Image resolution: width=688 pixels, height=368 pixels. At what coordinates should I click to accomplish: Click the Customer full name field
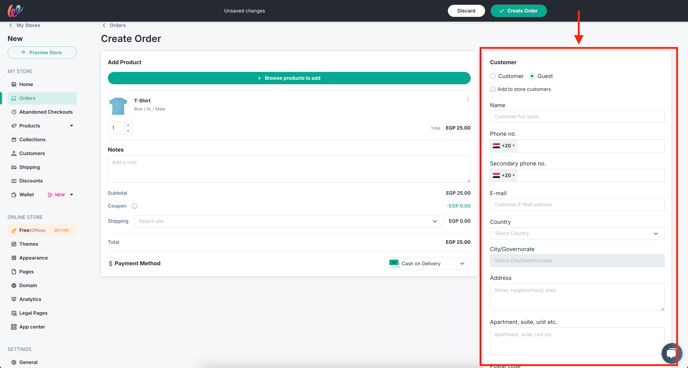point(577,117)
